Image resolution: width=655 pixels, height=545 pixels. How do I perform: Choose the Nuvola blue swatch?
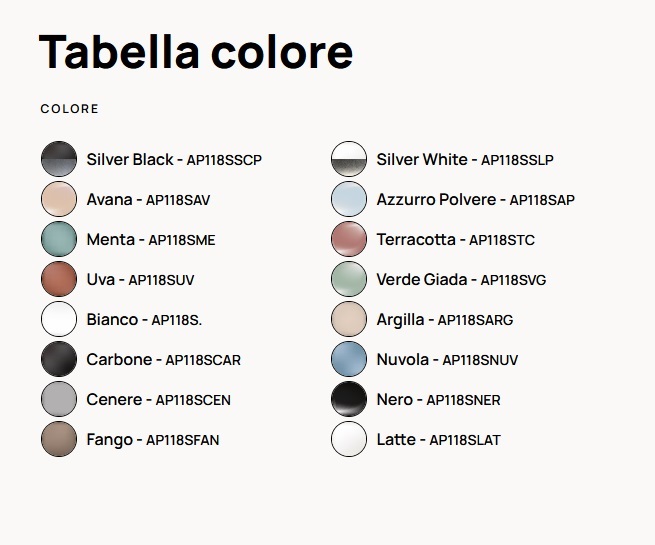(x=349, y=359)
